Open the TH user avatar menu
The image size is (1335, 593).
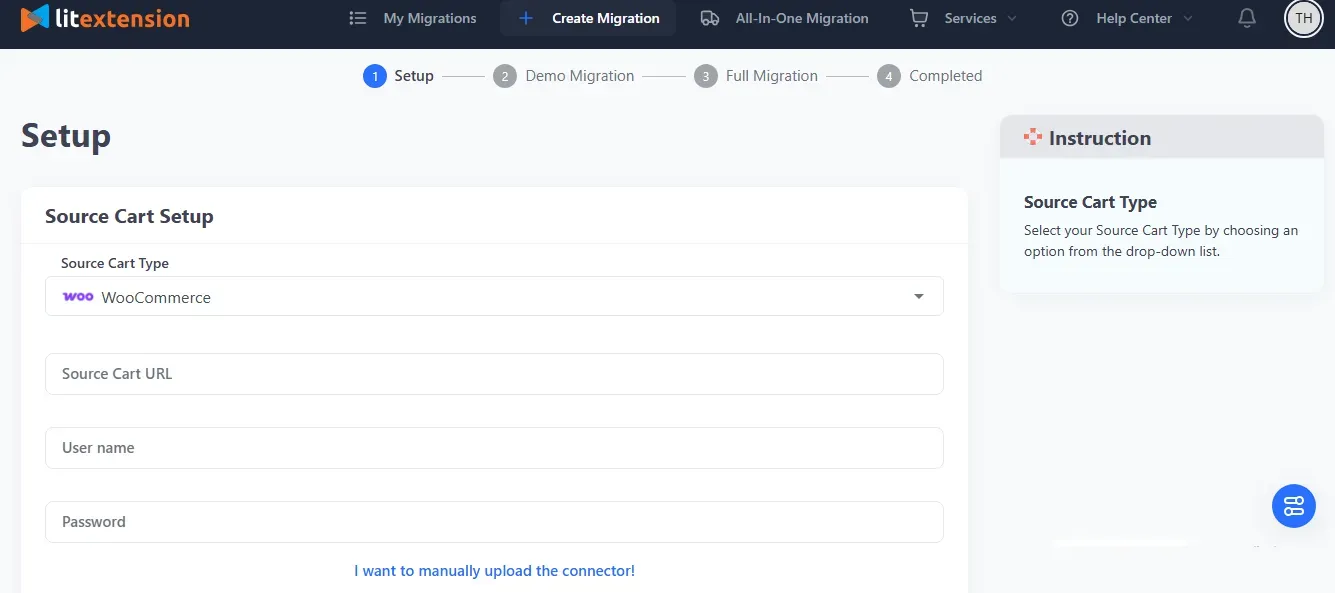point(1303,18)
